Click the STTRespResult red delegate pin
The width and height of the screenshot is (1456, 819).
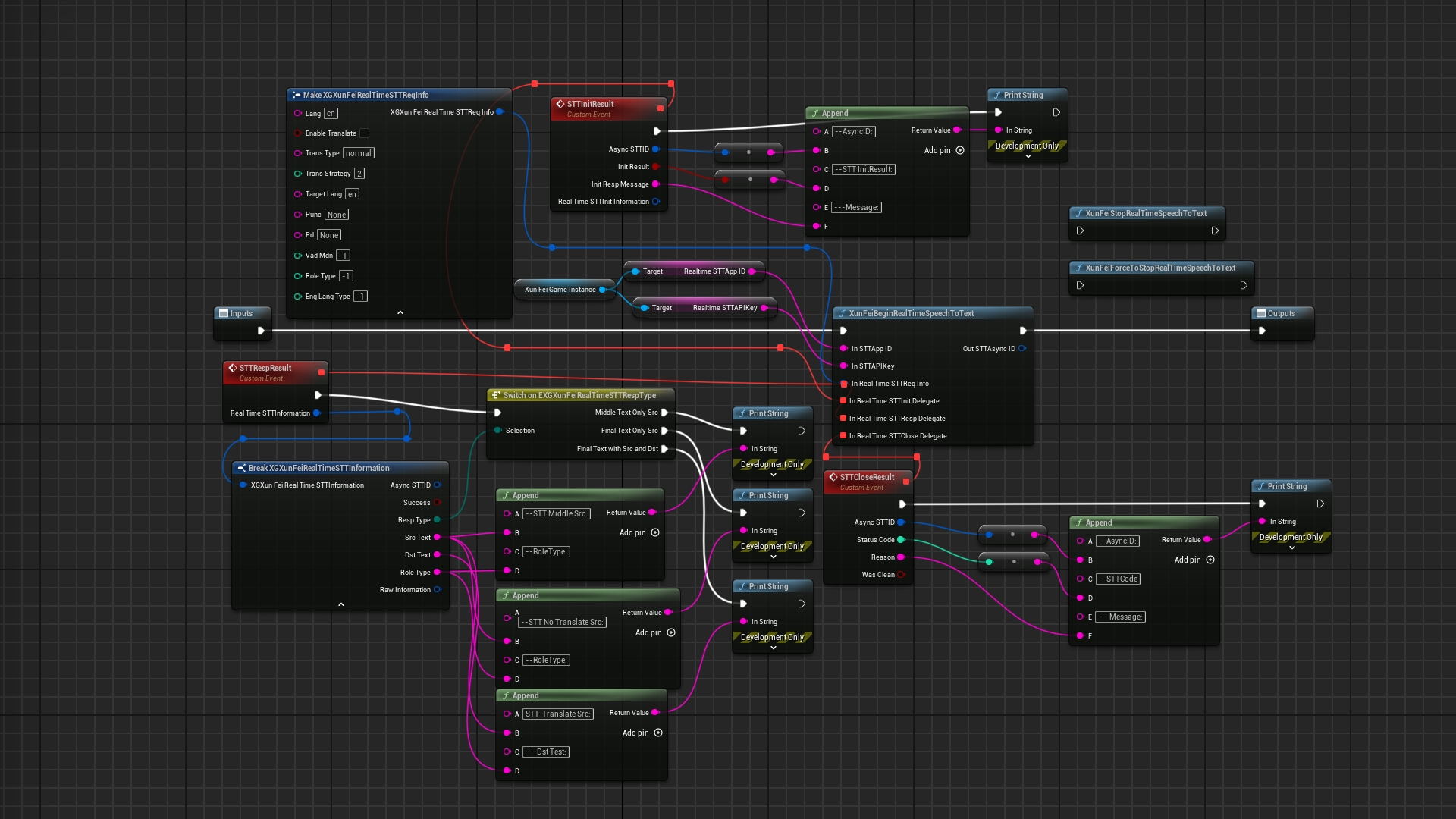coord(322,372)
